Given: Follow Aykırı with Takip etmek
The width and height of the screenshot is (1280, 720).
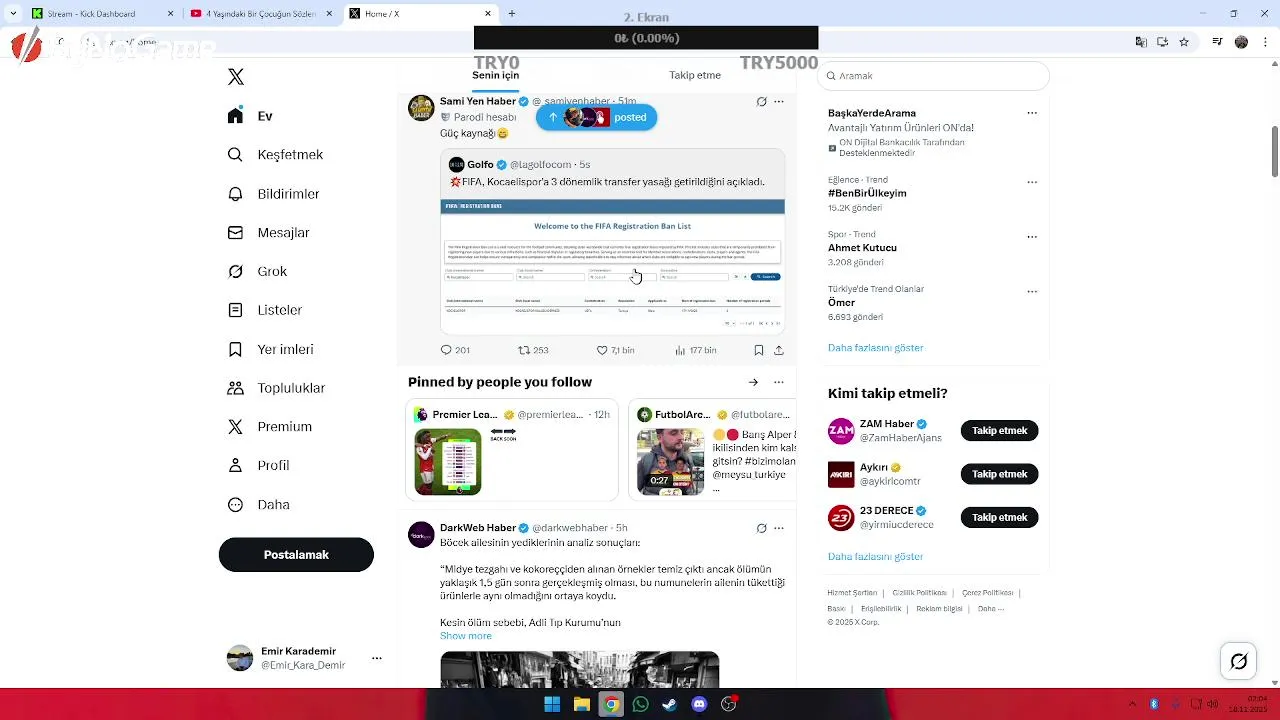Looking at the screenshot, I should point(1000,474).
